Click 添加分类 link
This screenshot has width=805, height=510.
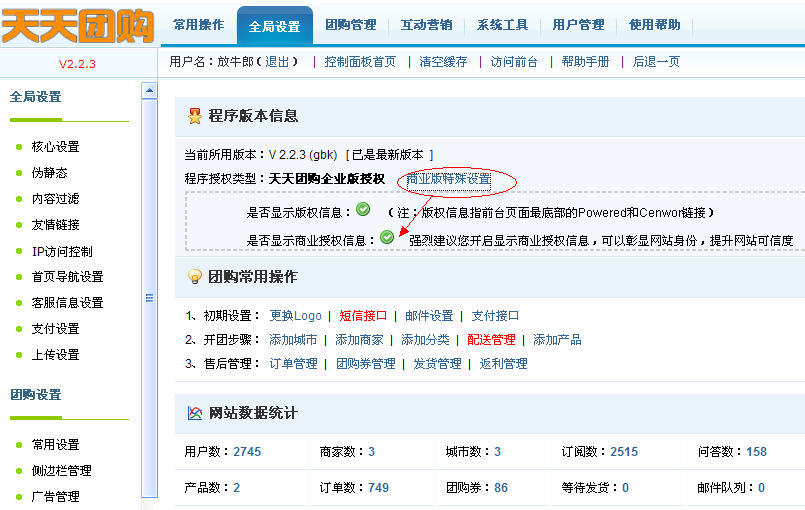tap(425, 340)
